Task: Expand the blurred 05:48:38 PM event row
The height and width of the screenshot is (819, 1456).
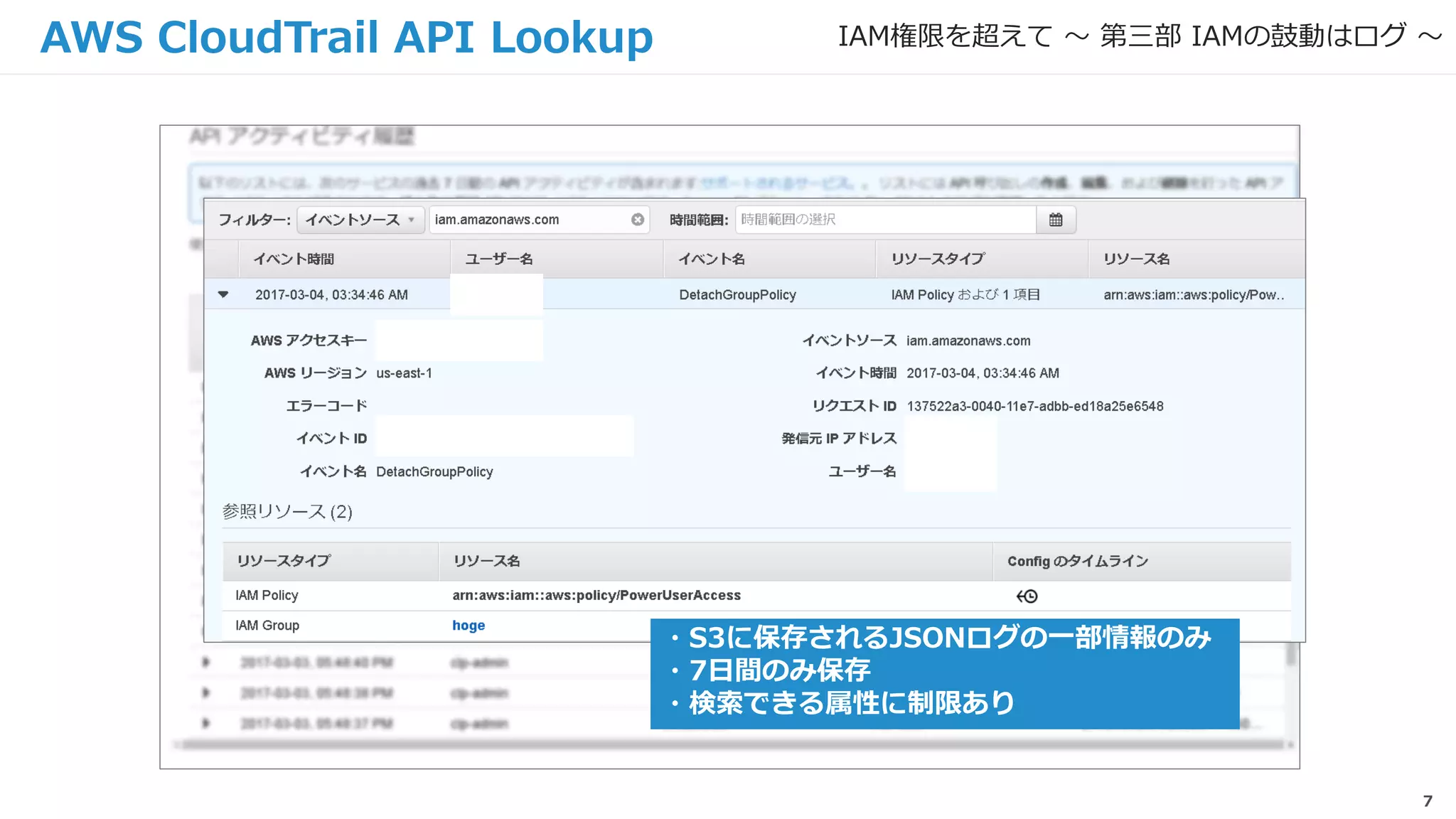Action: [x=206, y=692]
